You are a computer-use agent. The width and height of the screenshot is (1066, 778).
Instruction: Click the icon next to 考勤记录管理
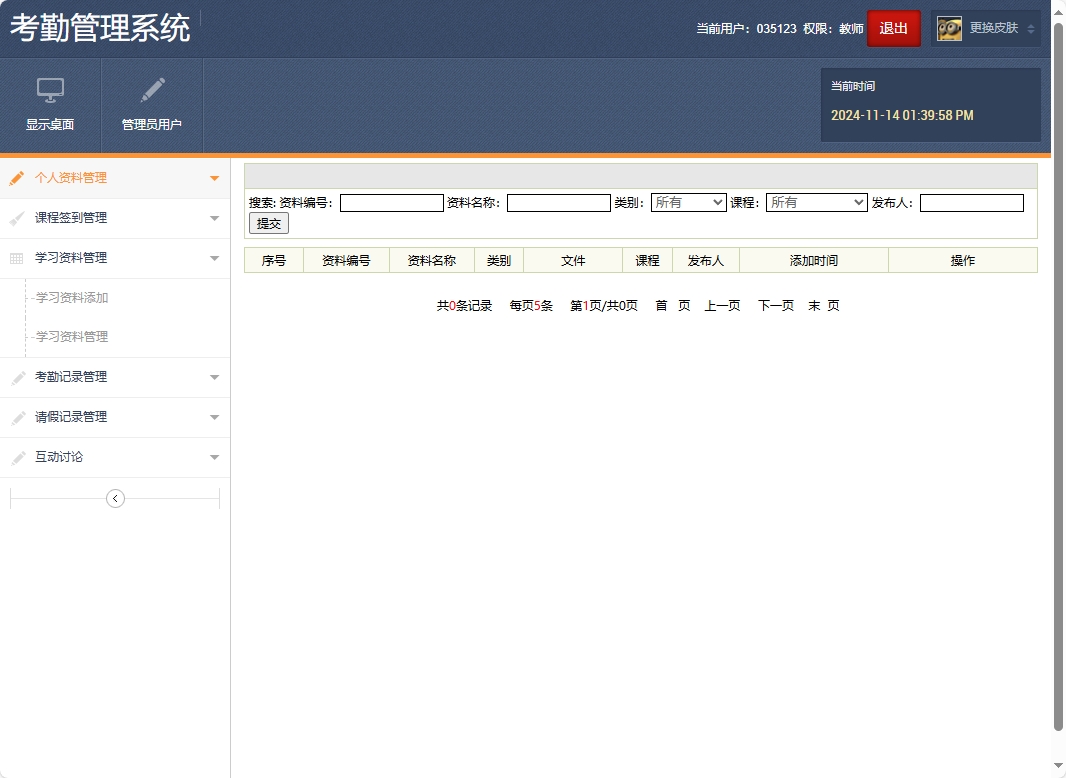click(16, 377)
